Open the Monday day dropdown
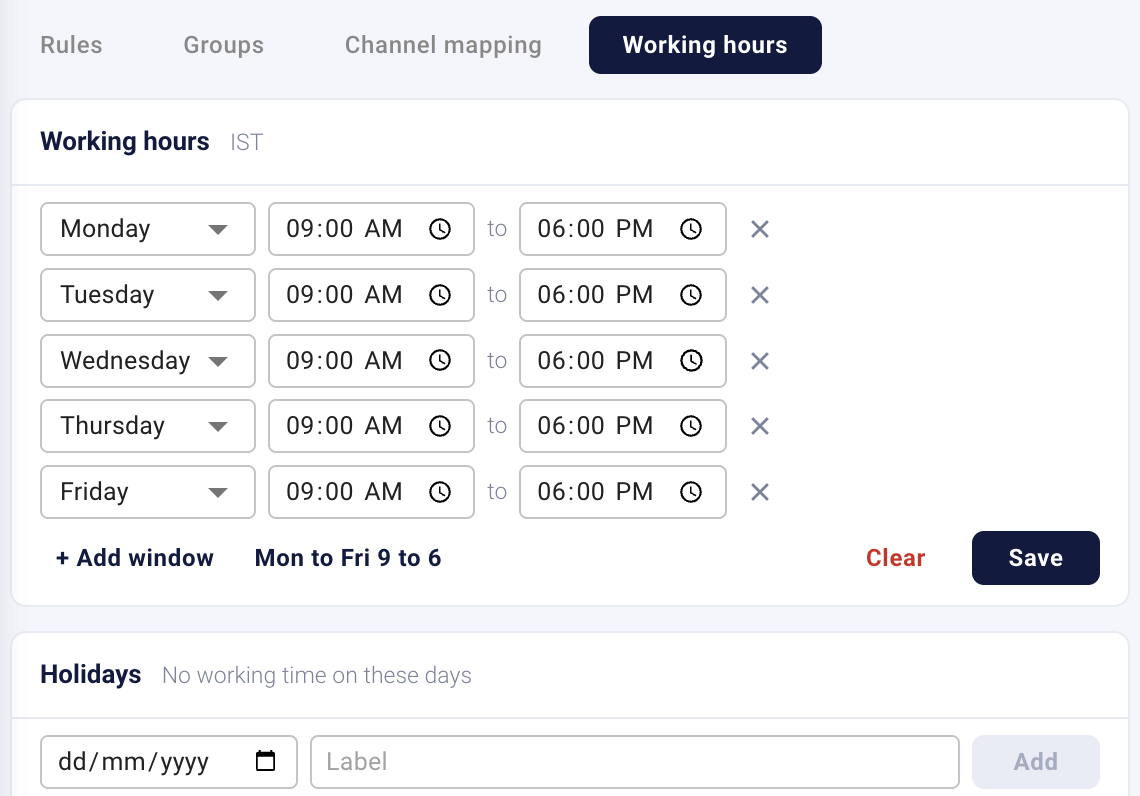Viewport: 1140px width, 796px height. (148, 229)
